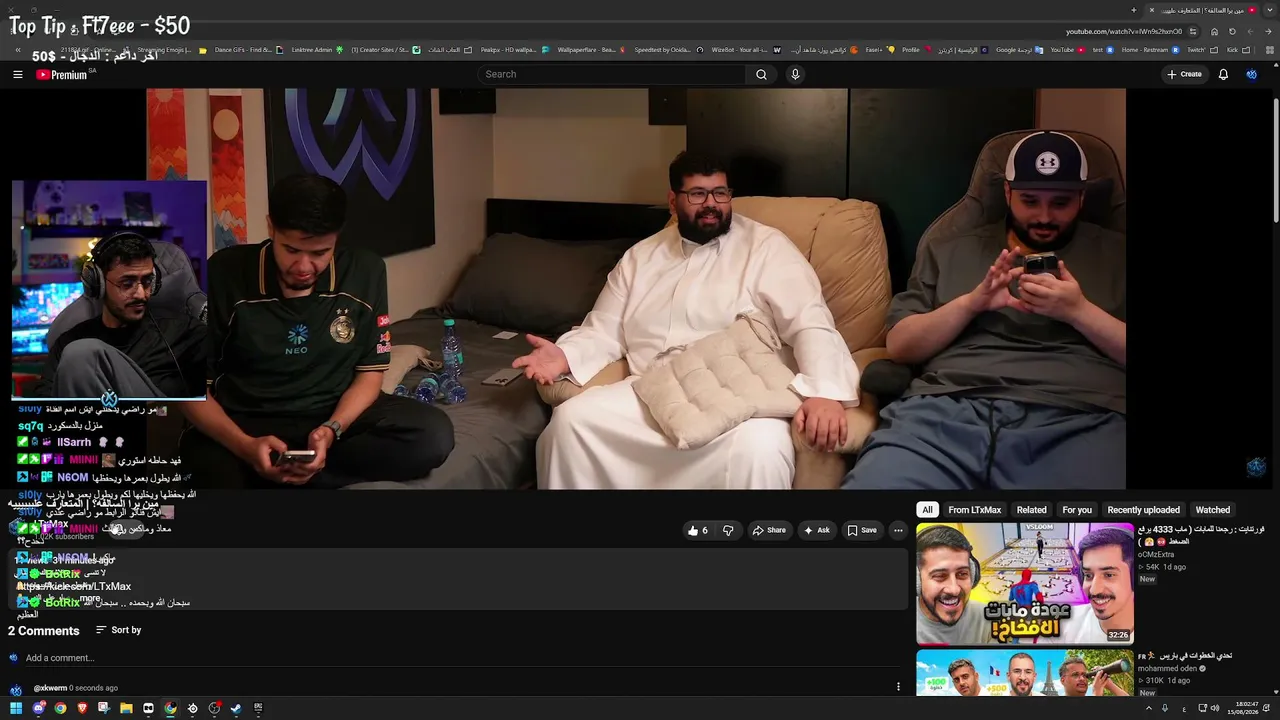
Task: Select the From LTxMax filter chip
Action: [x=975, y=510]
